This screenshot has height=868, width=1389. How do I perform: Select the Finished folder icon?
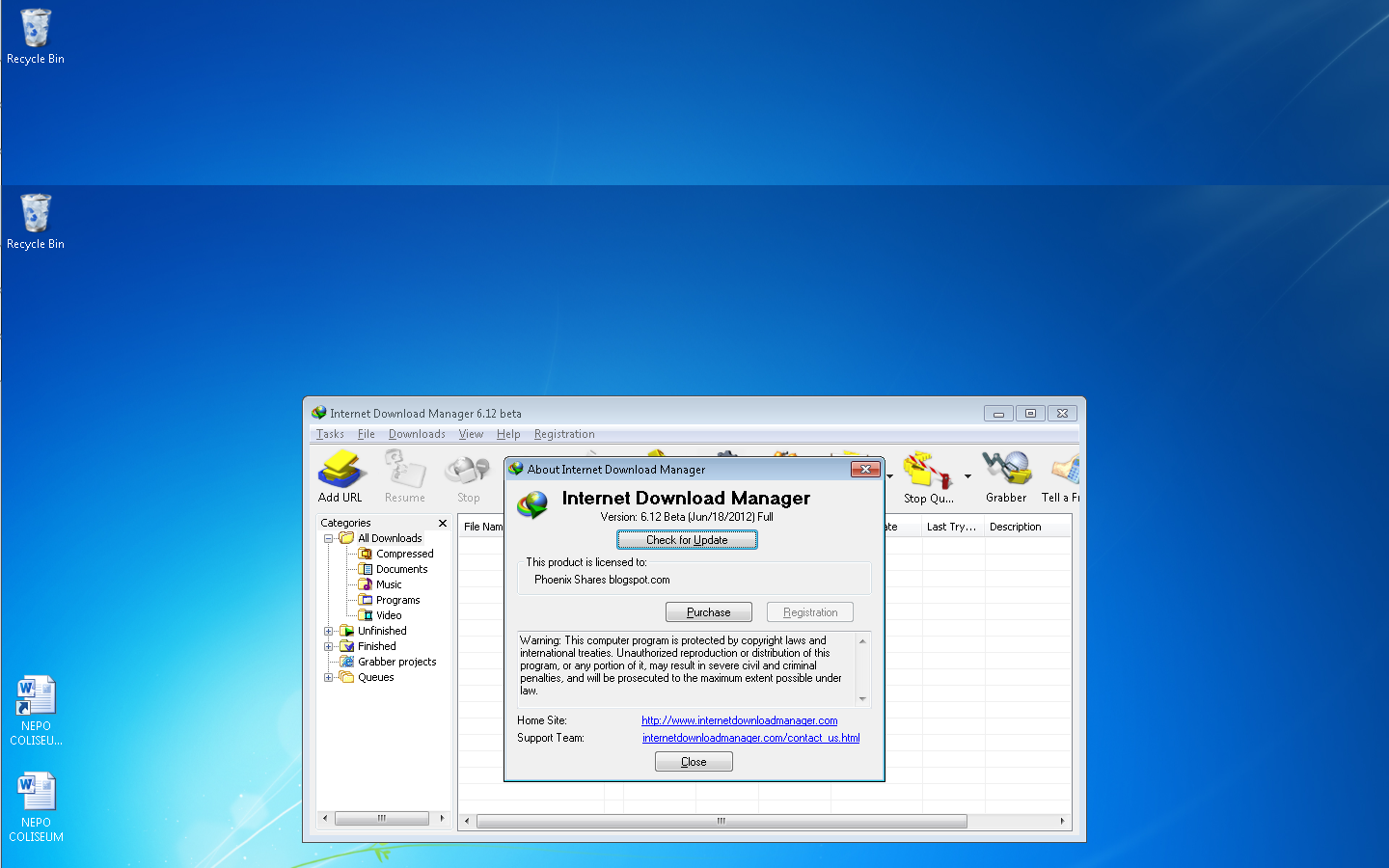(x=347, y=646)
